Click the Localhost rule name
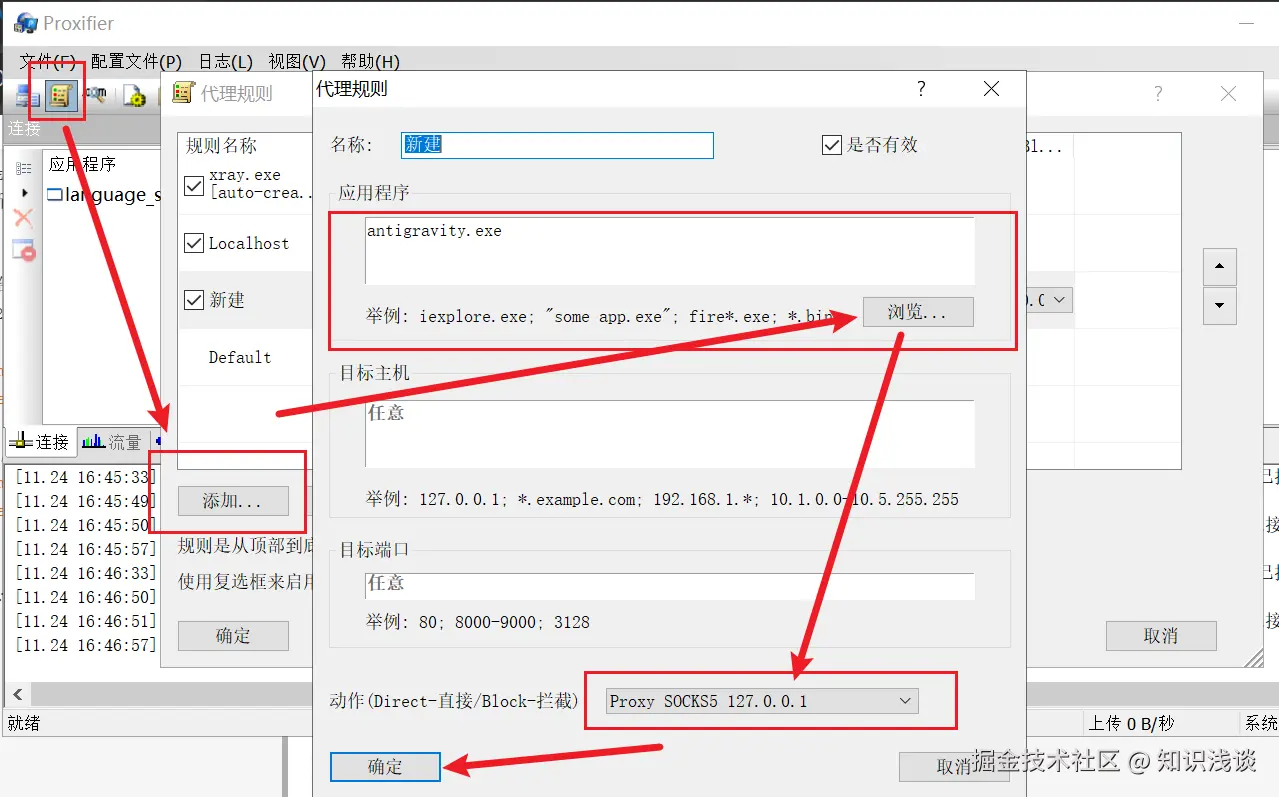1279x797 pixels. (x=249, y=243)
